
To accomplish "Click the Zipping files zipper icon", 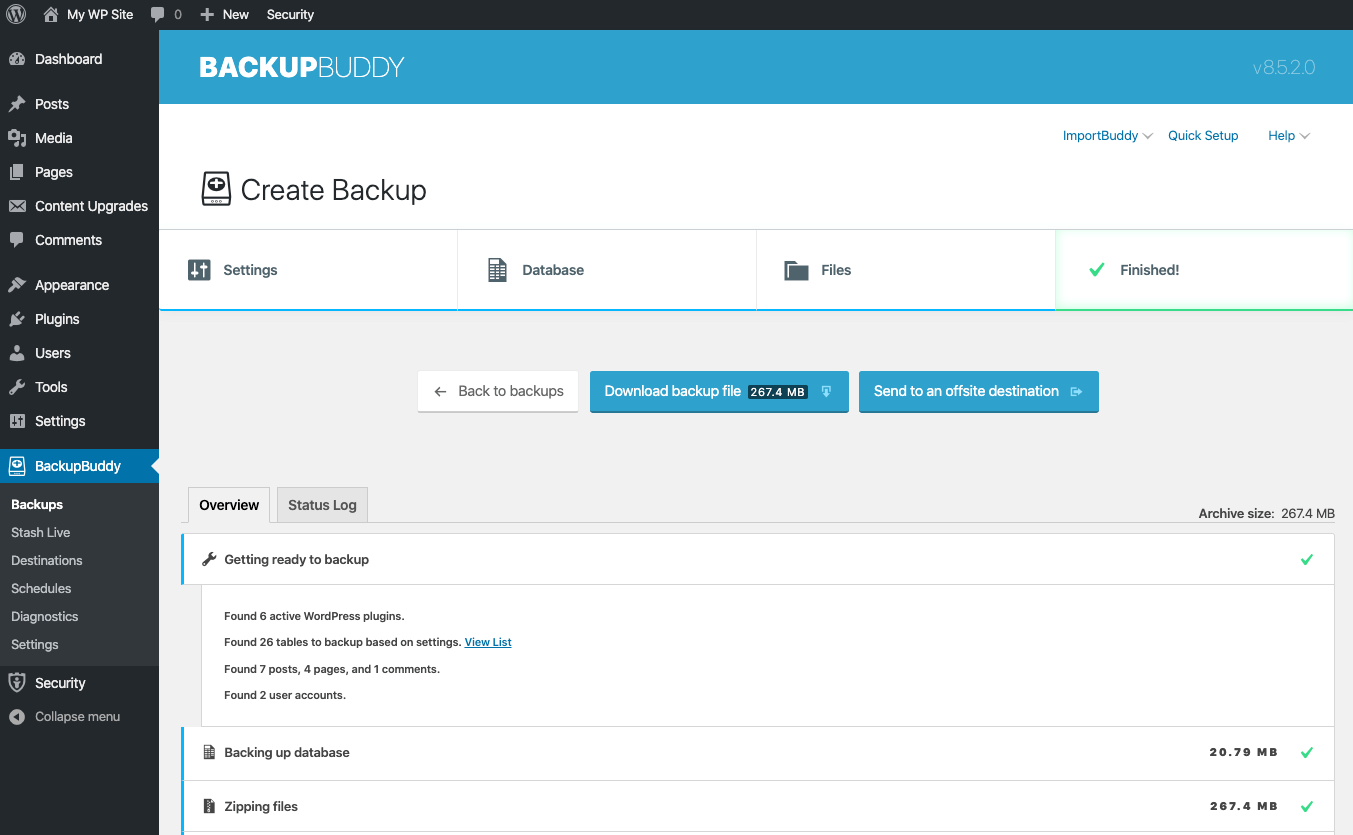I will (209, 806).
